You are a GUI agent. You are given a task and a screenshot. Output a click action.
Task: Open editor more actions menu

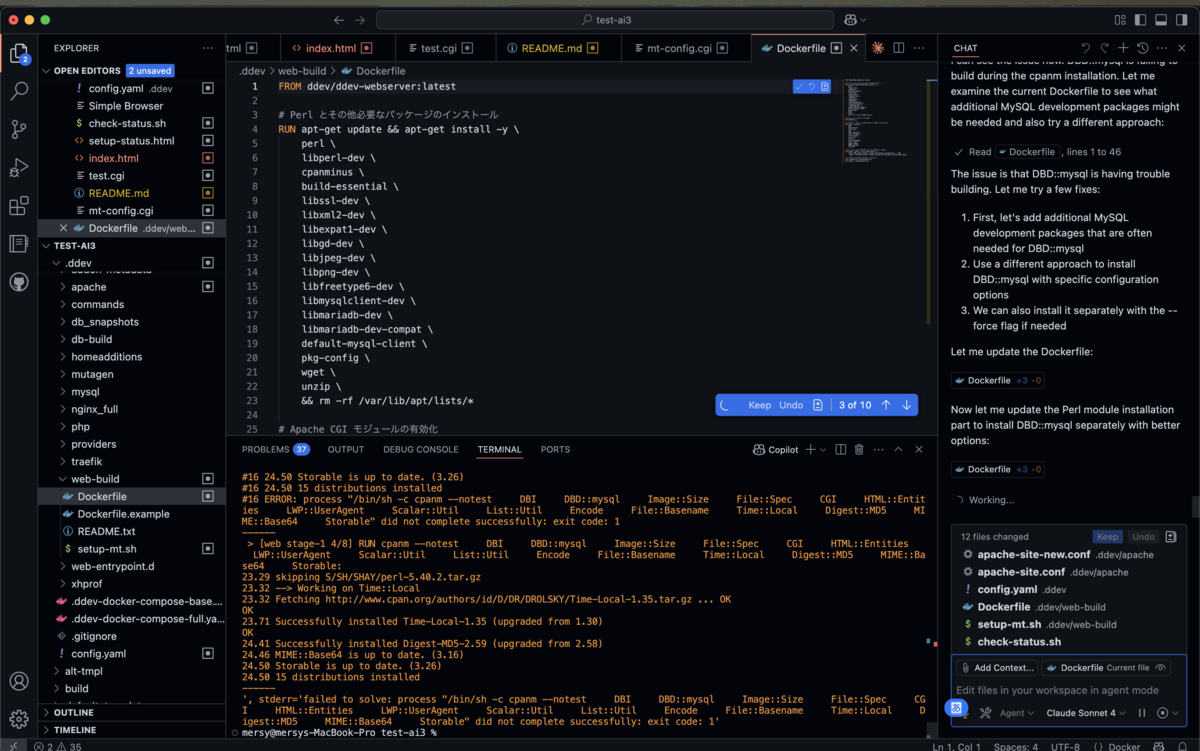click(919, 48)
